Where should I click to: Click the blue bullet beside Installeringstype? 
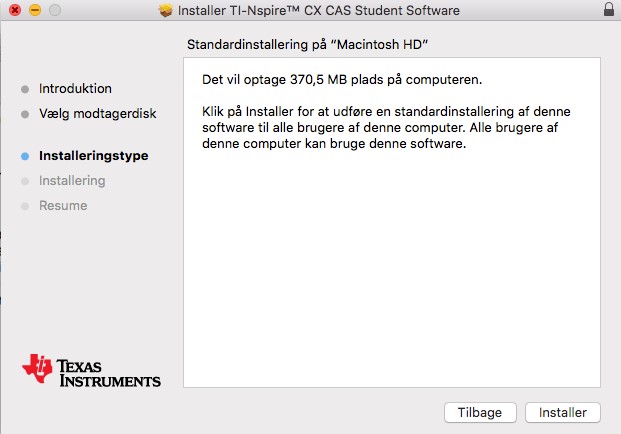(x=25, y=156)
